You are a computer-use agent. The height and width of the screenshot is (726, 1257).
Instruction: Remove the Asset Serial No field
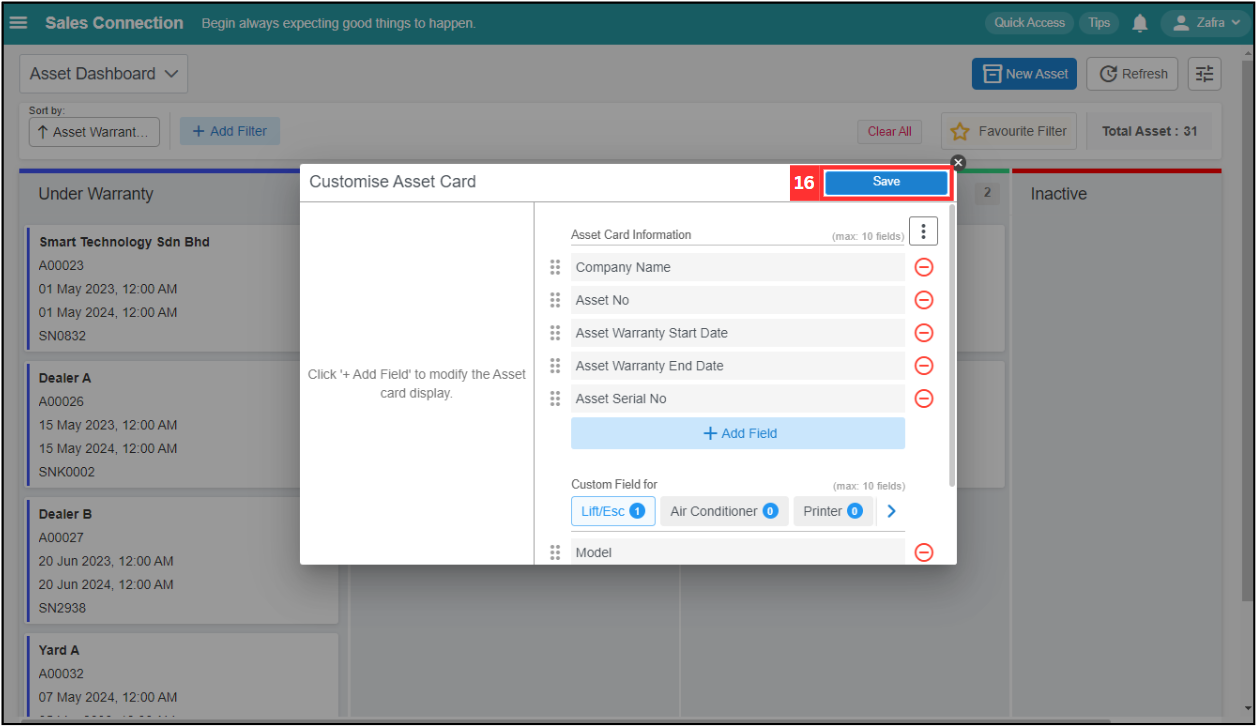click(x=924, y=399)
